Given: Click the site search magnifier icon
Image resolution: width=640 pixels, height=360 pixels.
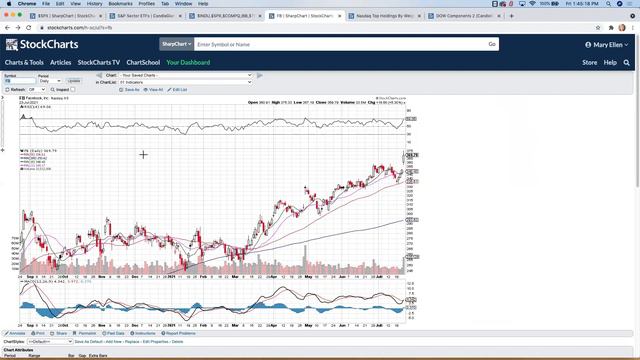Looking at the screenshot, I should 627,62.
